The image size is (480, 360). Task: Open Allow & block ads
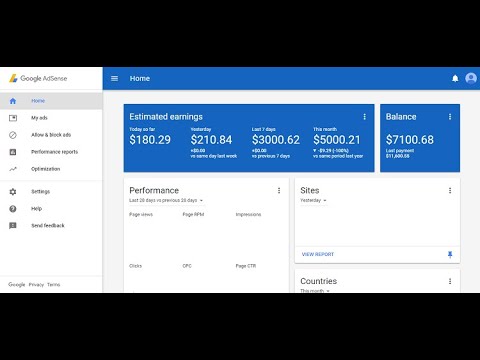(x=51, y=135)
